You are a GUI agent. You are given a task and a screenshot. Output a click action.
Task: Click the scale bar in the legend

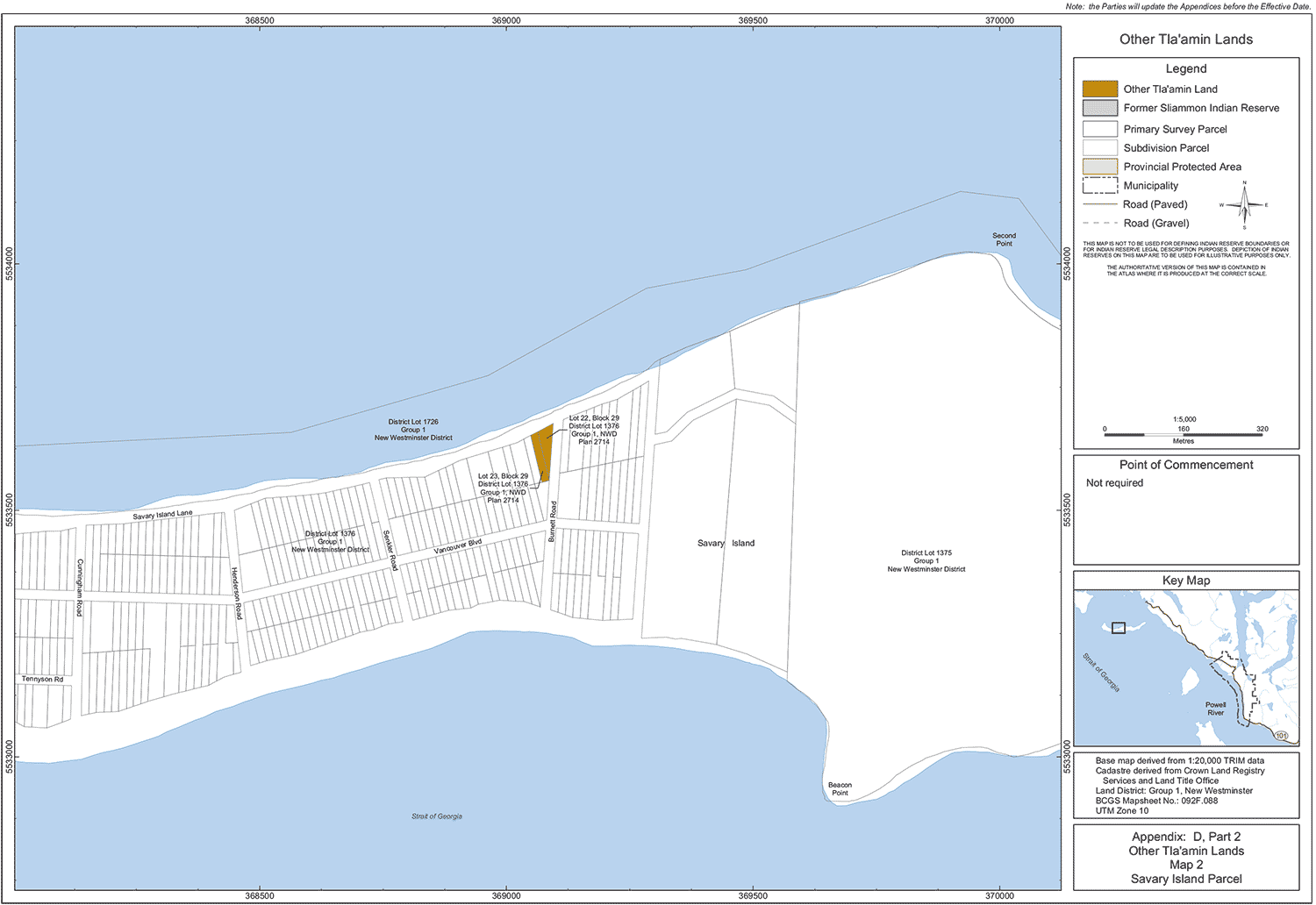pos(1183,435)
